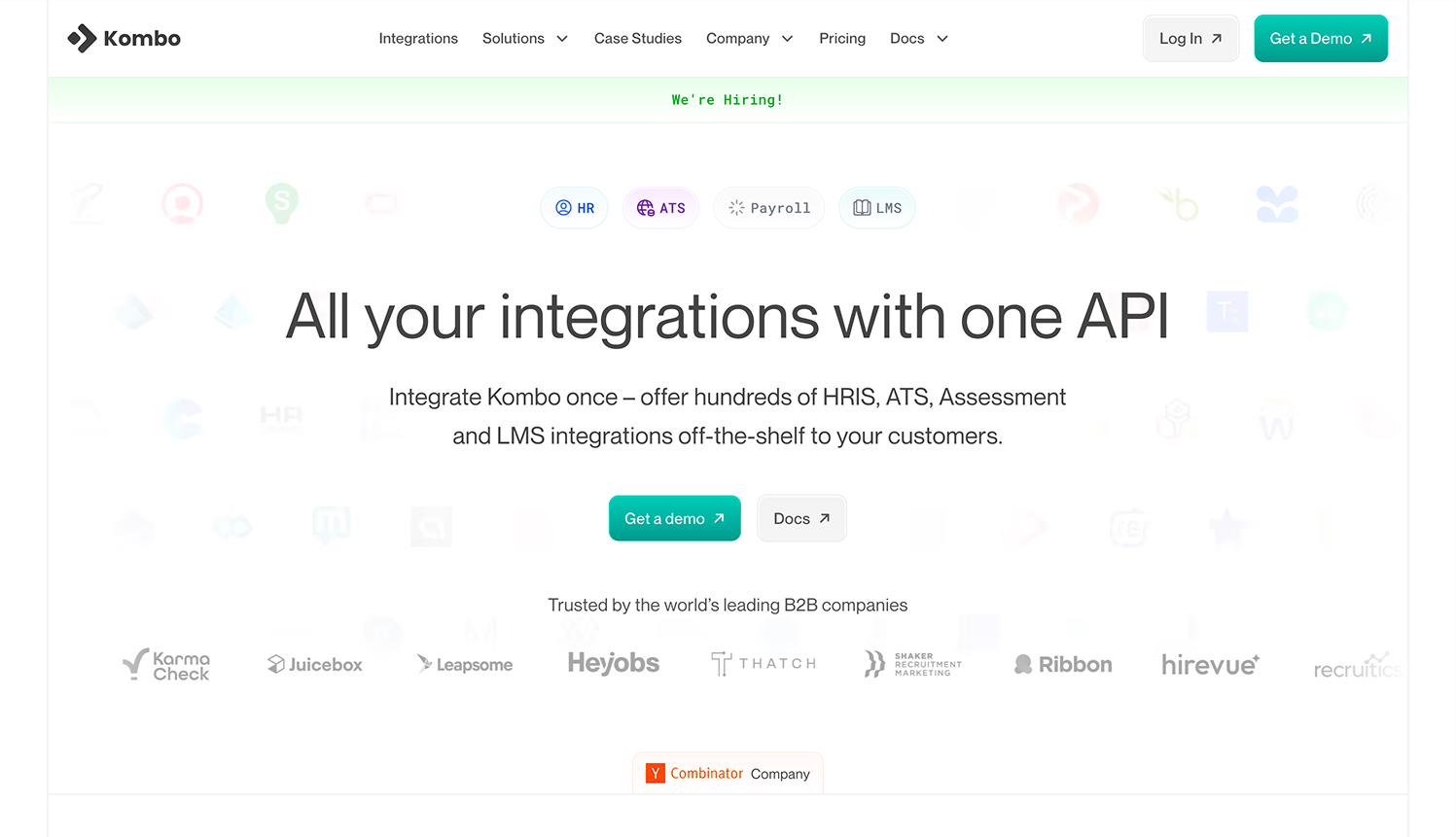Screen dimensions: 1456x837
Task: Click the Leapsome logo
Action: pos(465,664)
